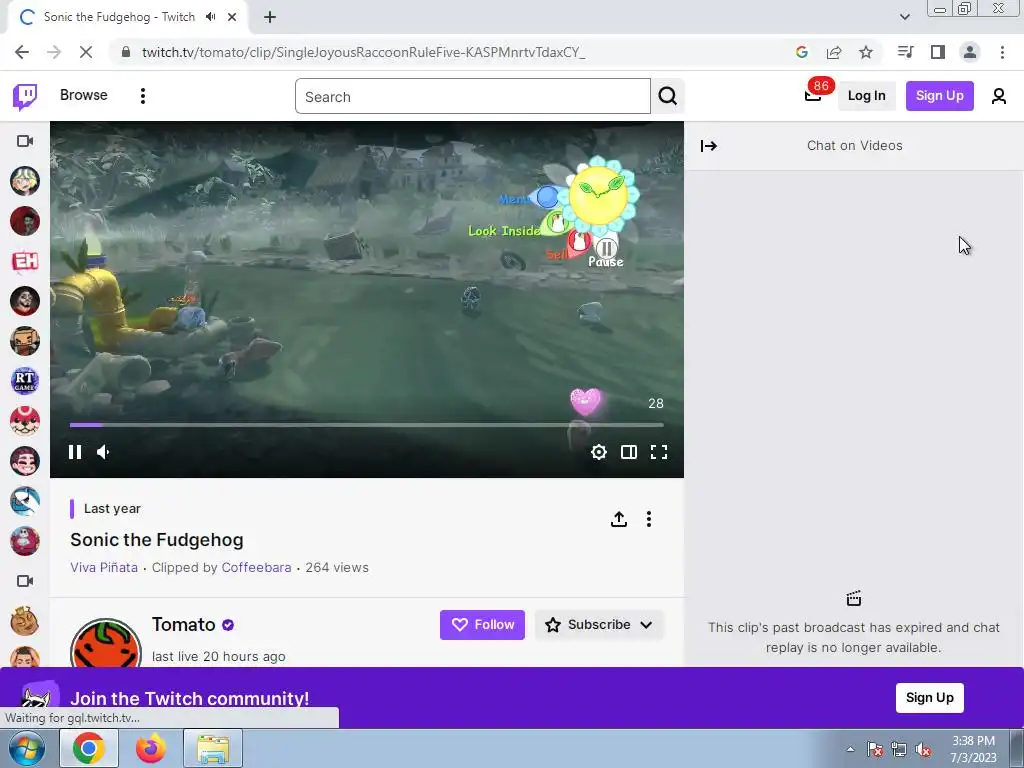
Task: Open the tab search chevron
Action: [x=904, y=17]
